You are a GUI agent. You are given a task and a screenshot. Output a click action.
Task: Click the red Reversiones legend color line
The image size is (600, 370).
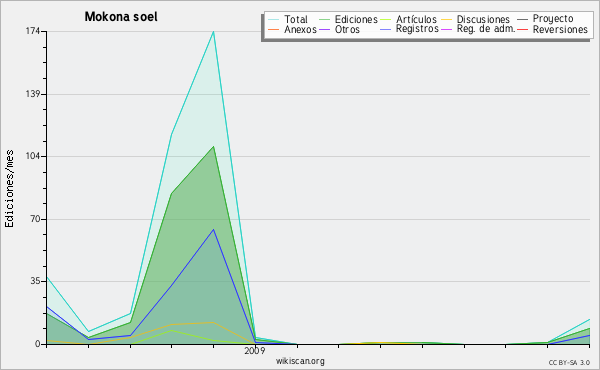tap(522, 29)
